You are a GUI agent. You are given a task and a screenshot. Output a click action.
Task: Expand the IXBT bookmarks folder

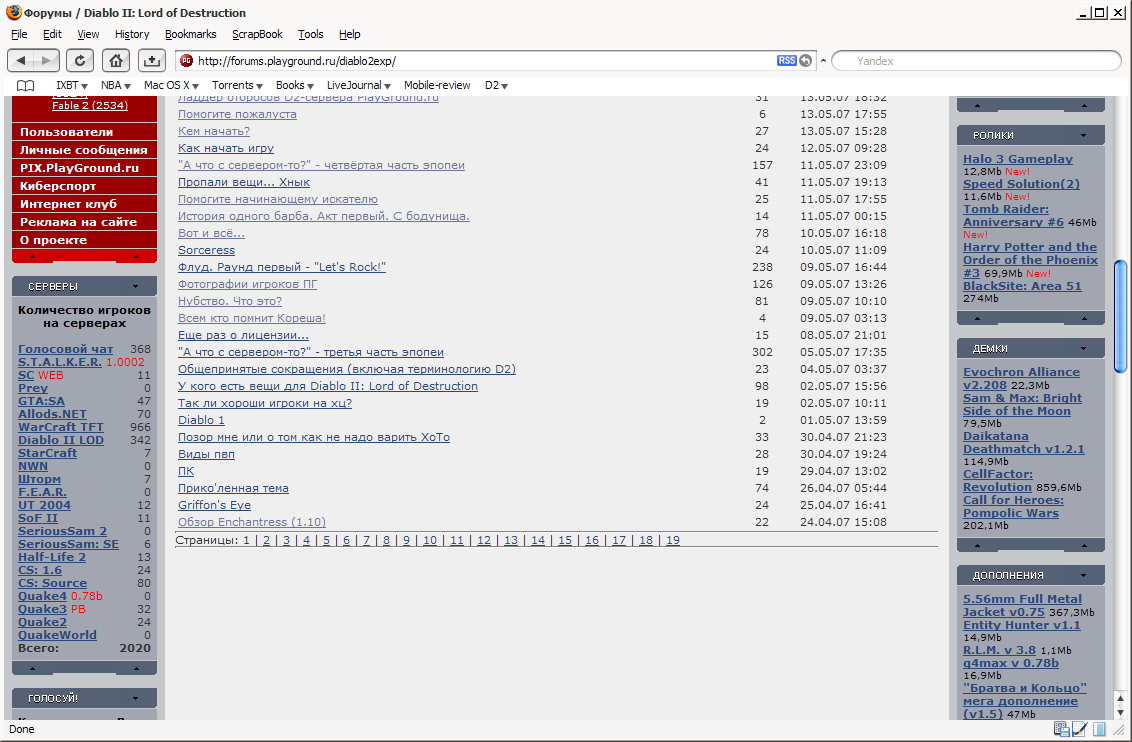tap(71, 85)
